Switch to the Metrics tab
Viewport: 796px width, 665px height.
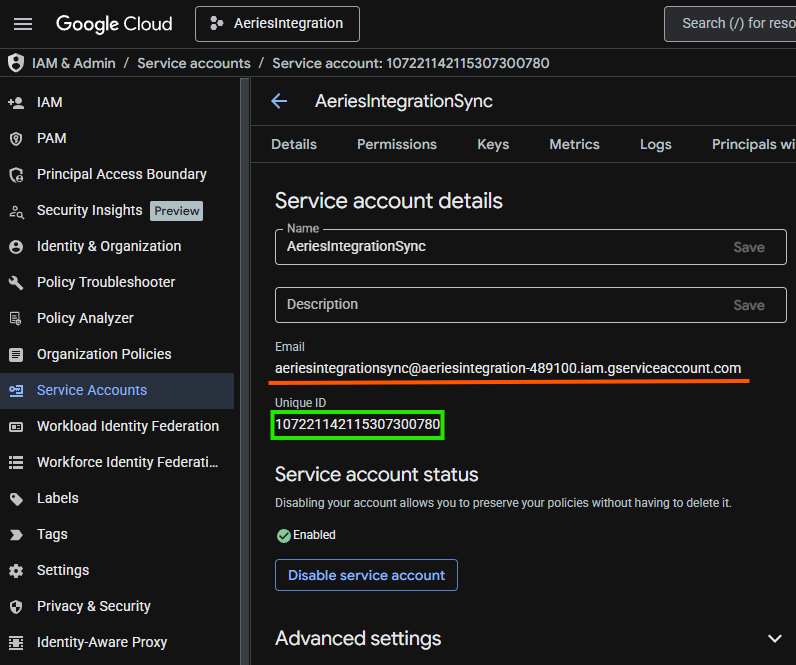coord(574,145)
